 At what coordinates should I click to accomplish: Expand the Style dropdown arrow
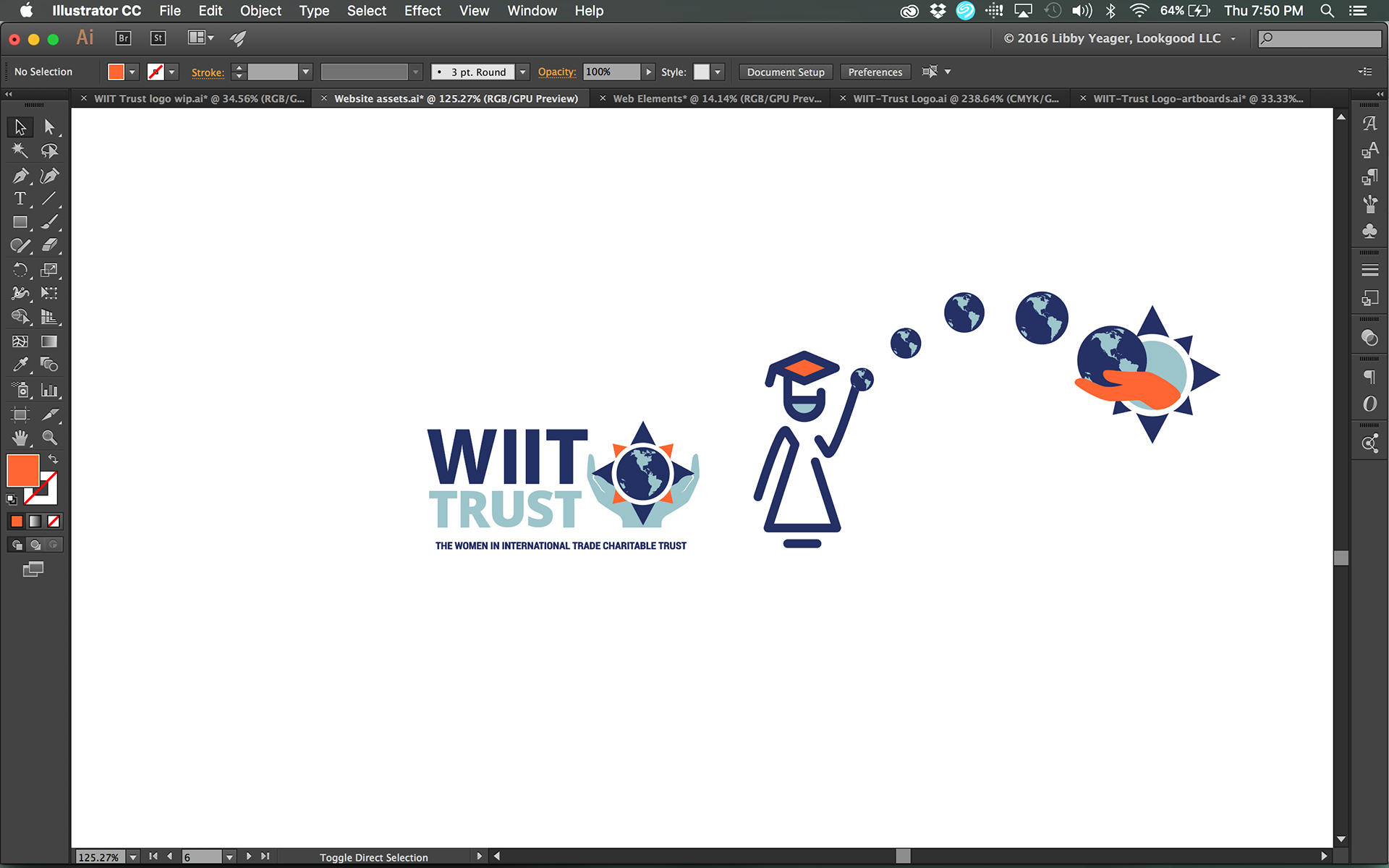click(718, 72)
